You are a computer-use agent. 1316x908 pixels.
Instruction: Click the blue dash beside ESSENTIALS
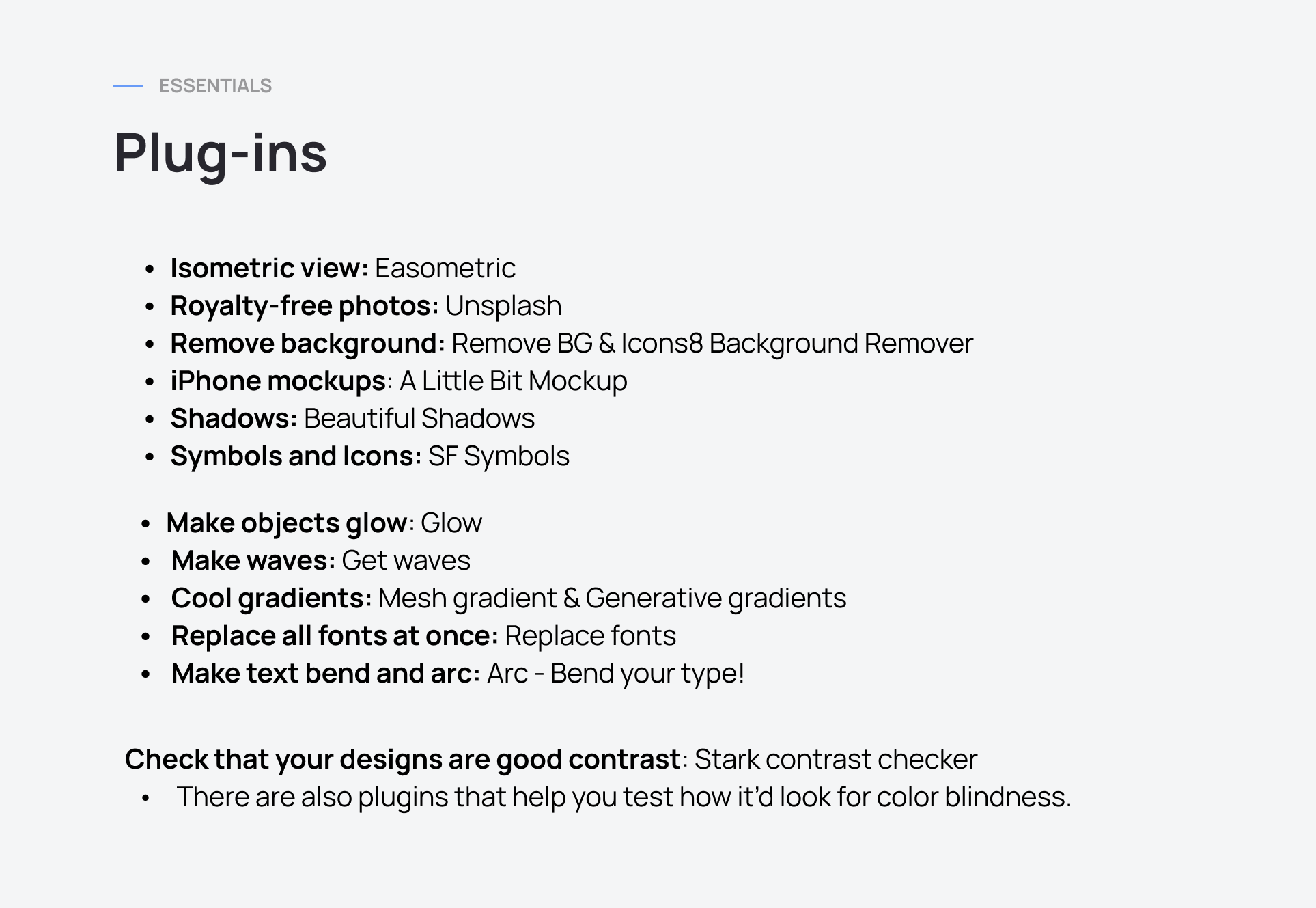[x=128, y=86]
